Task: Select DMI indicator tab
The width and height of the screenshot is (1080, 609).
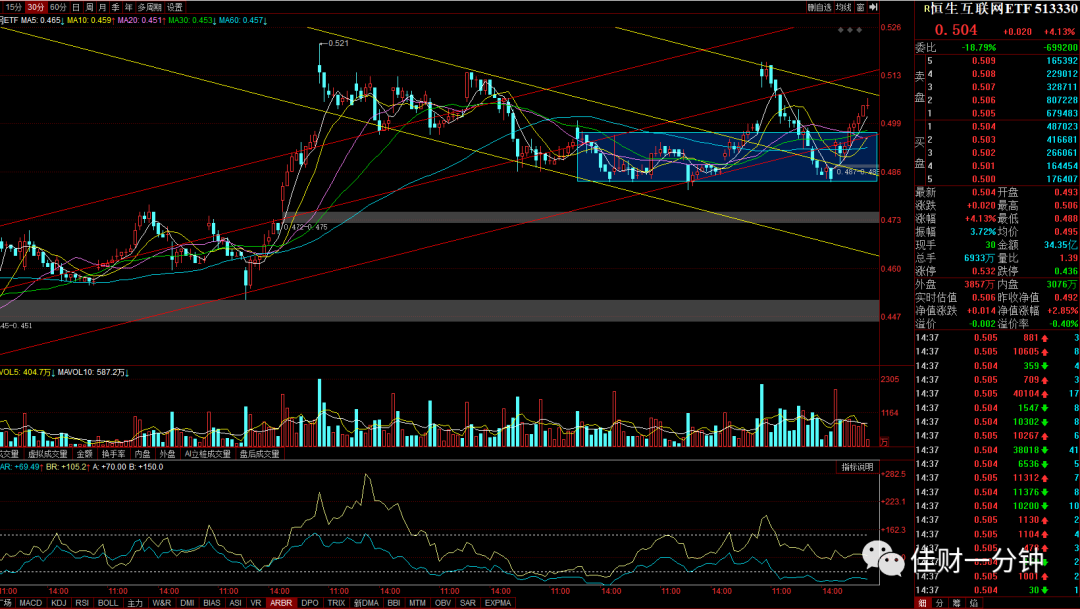Action: click(187, 603)
